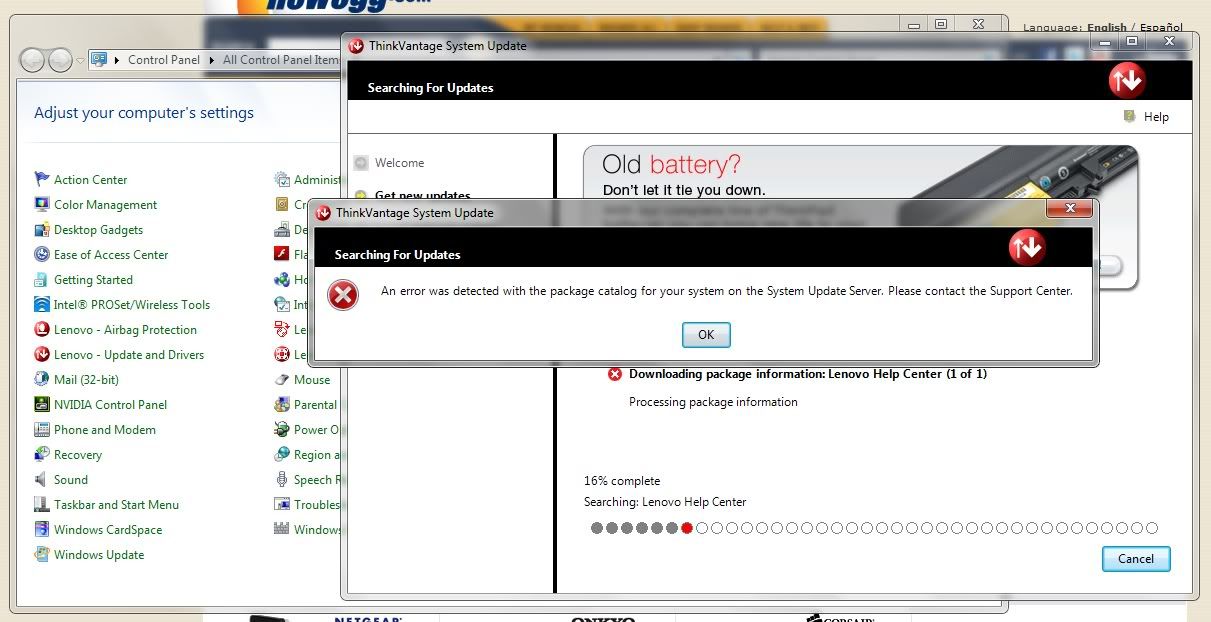1211x622 pixels.
Task: Click the Parental Controls icon
Action: [282, 405]
